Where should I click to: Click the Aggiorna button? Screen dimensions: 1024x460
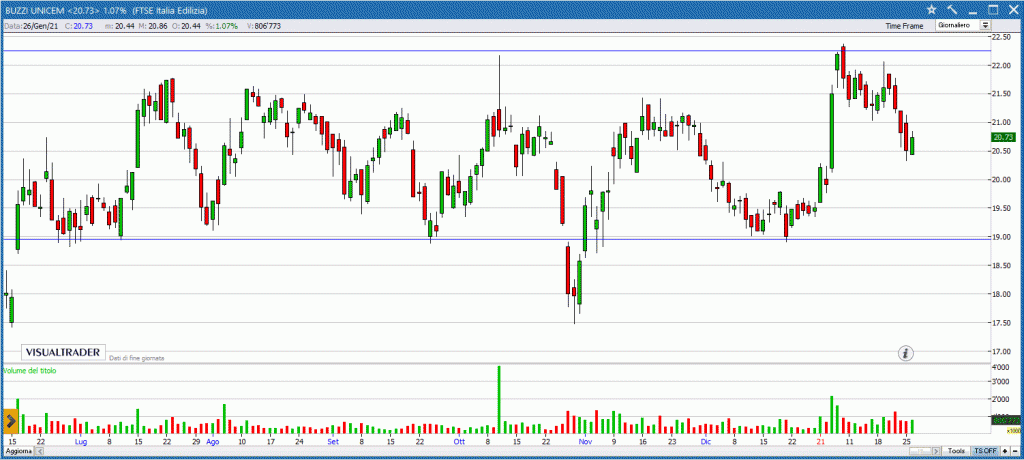[16, 452]
